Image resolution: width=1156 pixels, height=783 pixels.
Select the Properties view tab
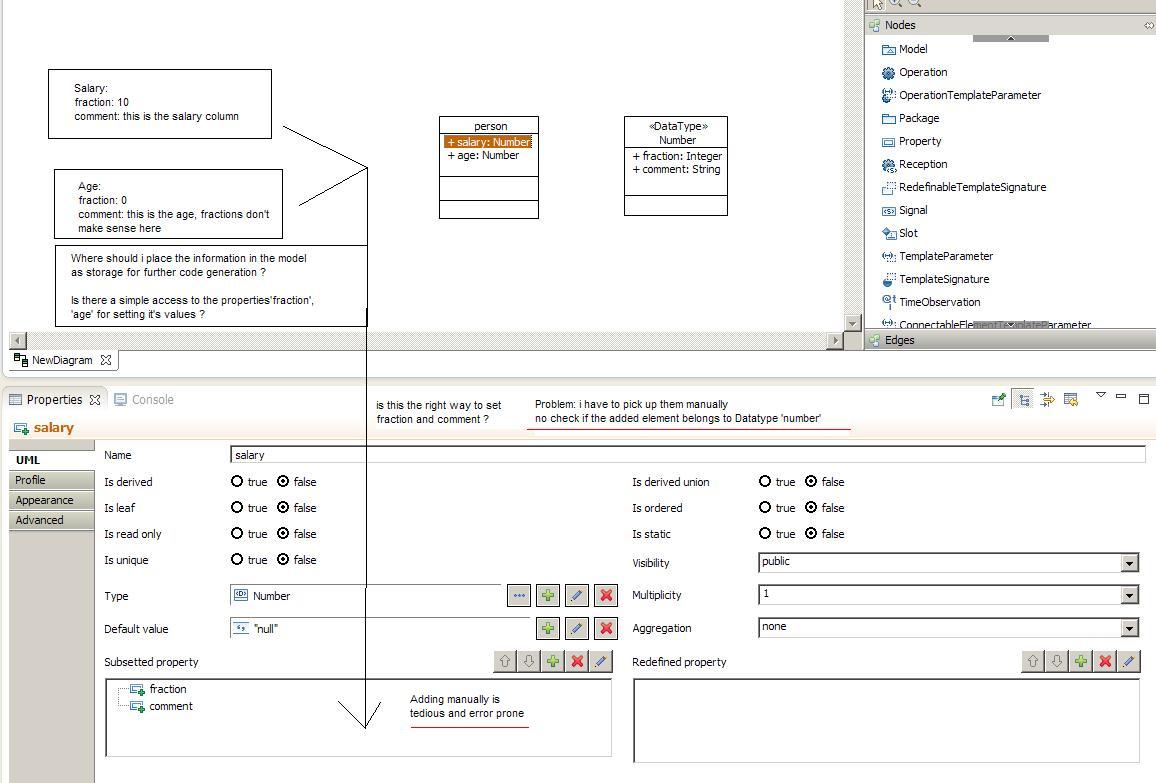(x=55, y=400)
